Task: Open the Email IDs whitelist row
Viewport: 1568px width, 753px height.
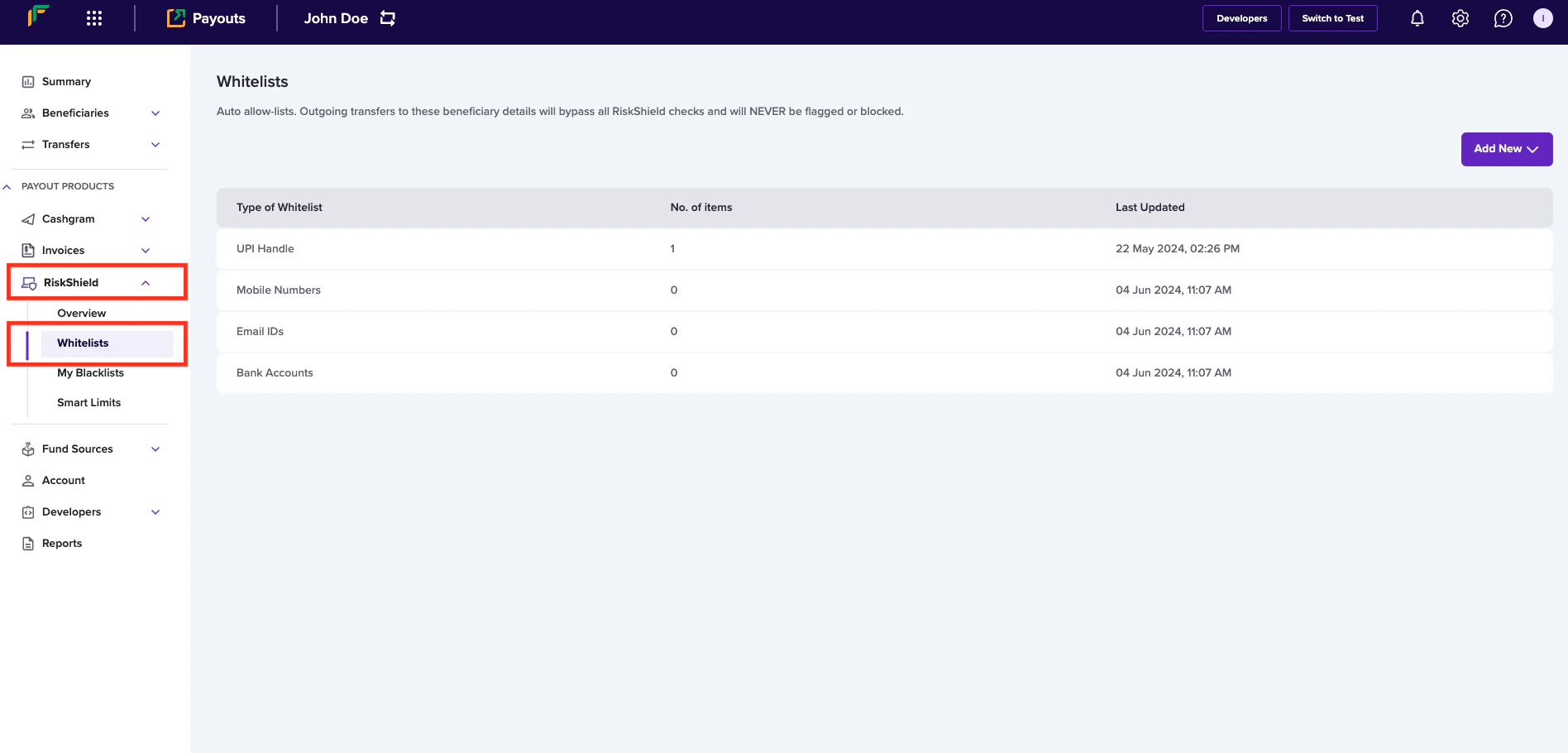Action: pyautogui.click(x=885, y=332)
